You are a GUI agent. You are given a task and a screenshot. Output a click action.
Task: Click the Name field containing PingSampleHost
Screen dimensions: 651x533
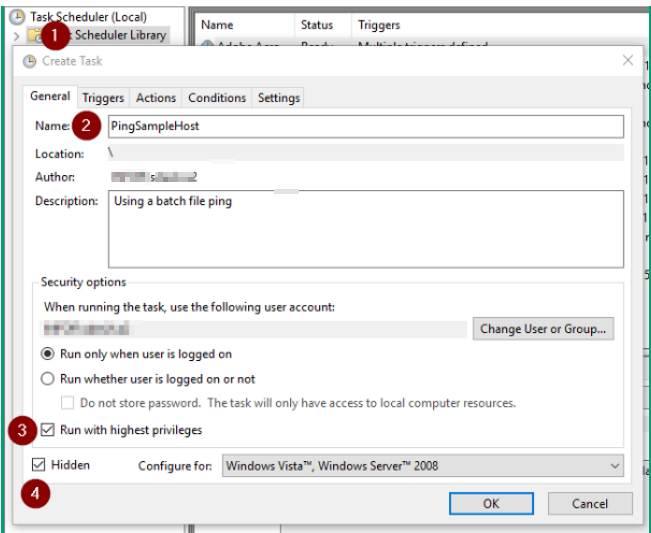(366, 126)
